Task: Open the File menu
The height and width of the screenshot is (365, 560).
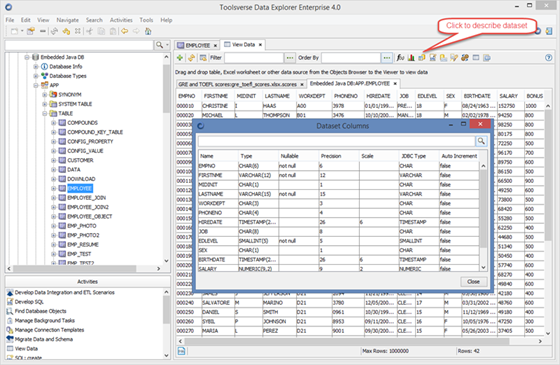Action: tap(10, 20)
